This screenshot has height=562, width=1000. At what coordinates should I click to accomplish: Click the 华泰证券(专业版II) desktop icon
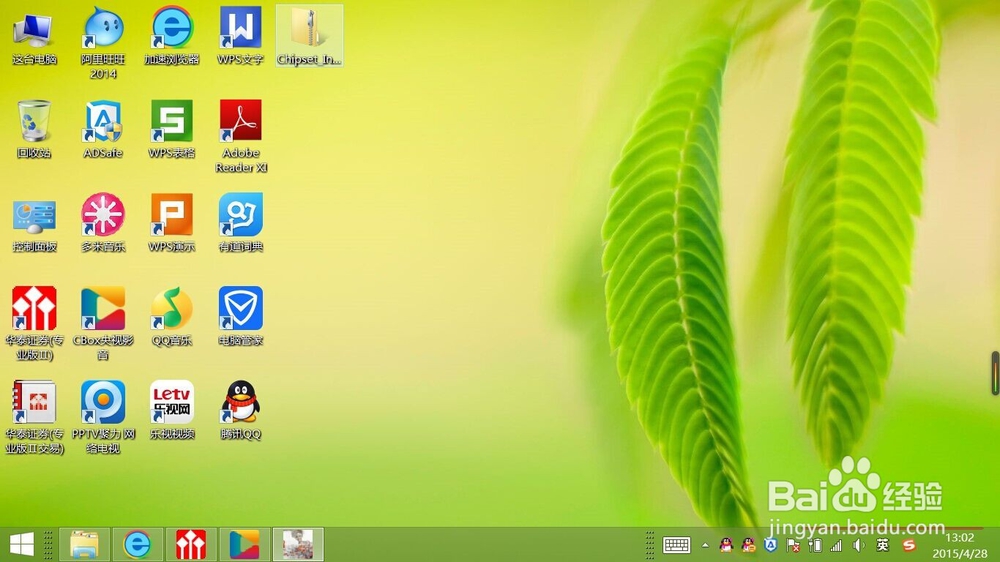coord(34,323)
